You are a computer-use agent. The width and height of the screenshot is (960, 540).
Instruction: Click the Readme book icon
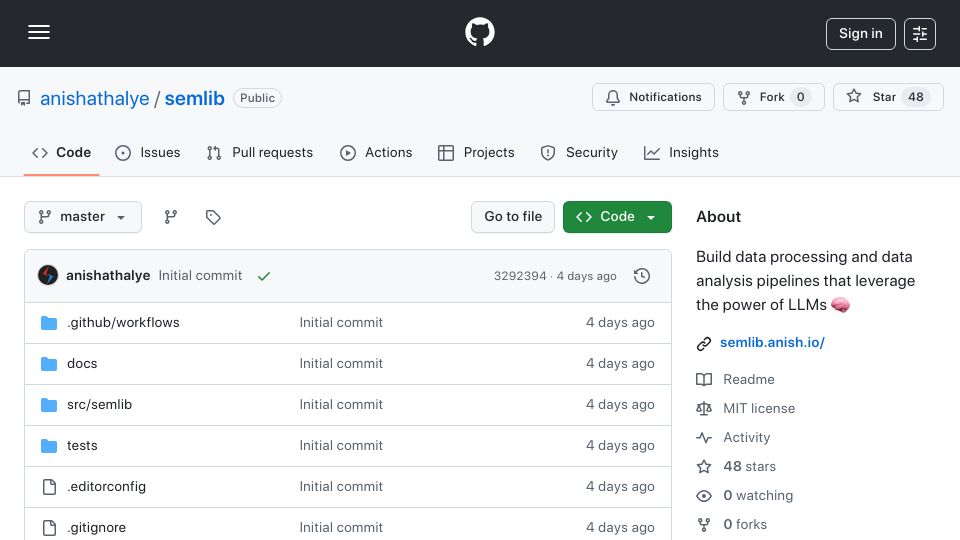point(704,380)
